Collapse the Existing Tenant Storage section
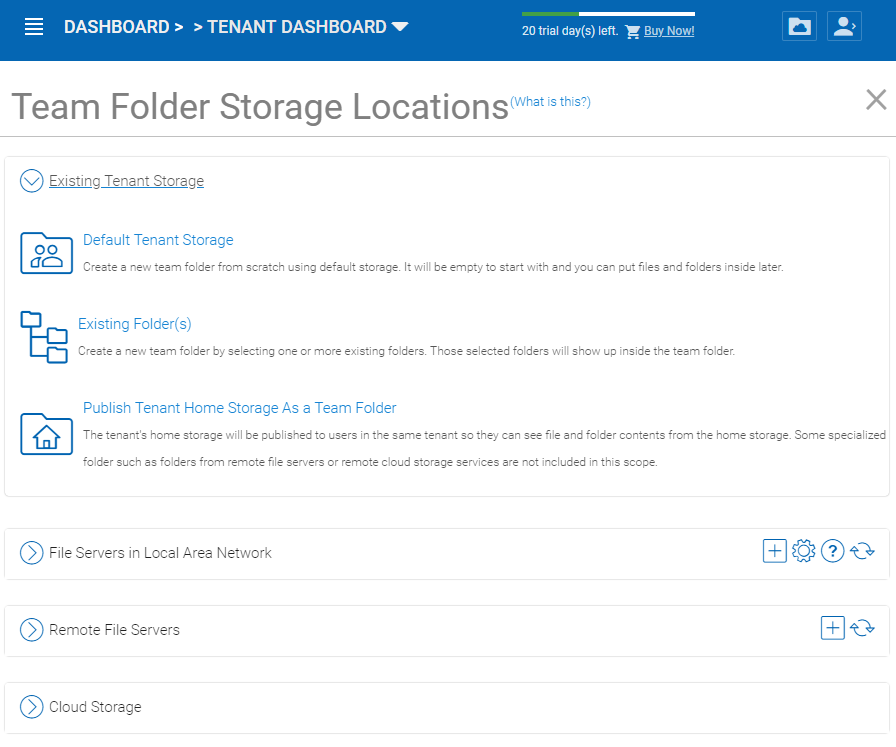Viewport: 896px width, 747px height. (31, 181)
